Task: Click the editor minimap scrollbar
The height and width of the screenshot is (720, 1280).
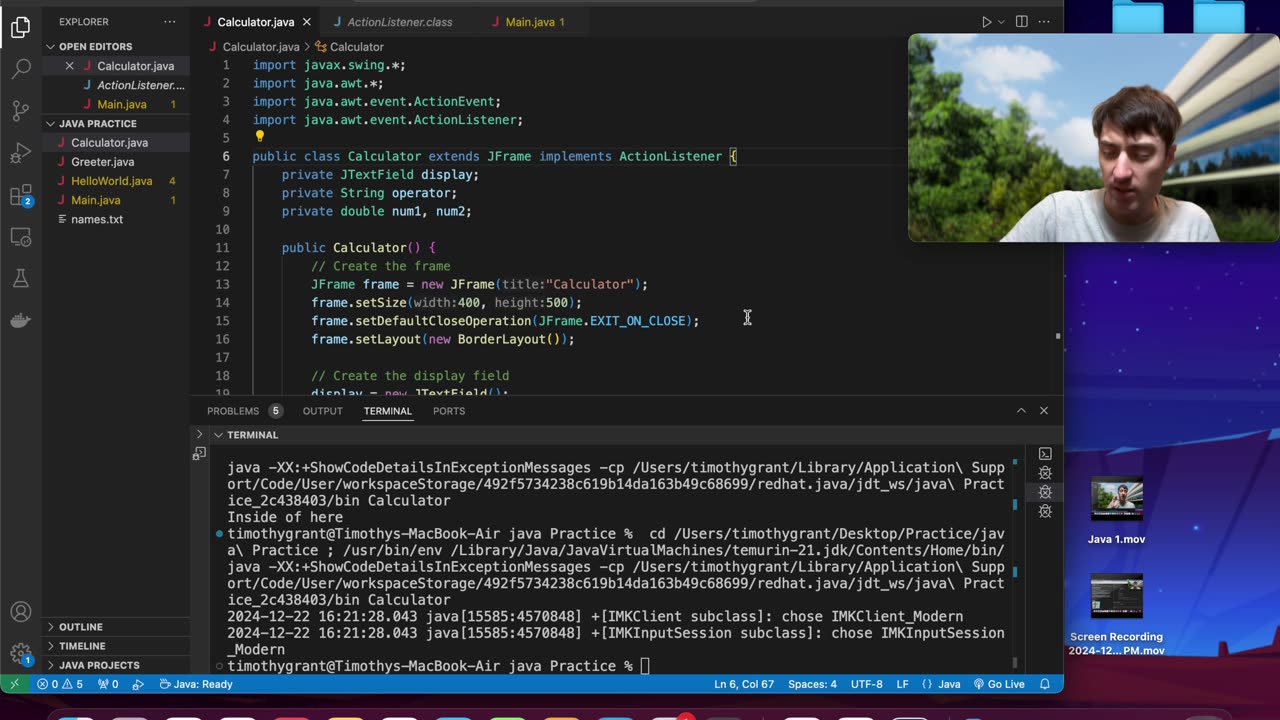Action: (1058, 335)
